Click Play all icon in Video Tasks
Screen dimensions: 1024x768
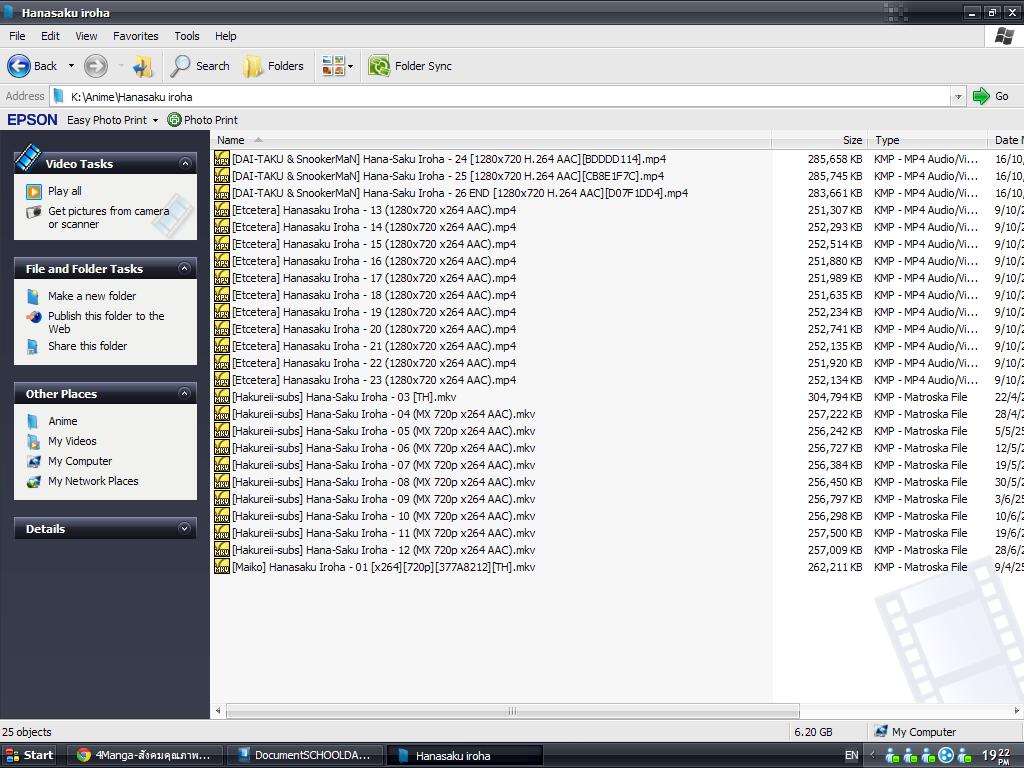pyautogui.click(x=34, y=191)
